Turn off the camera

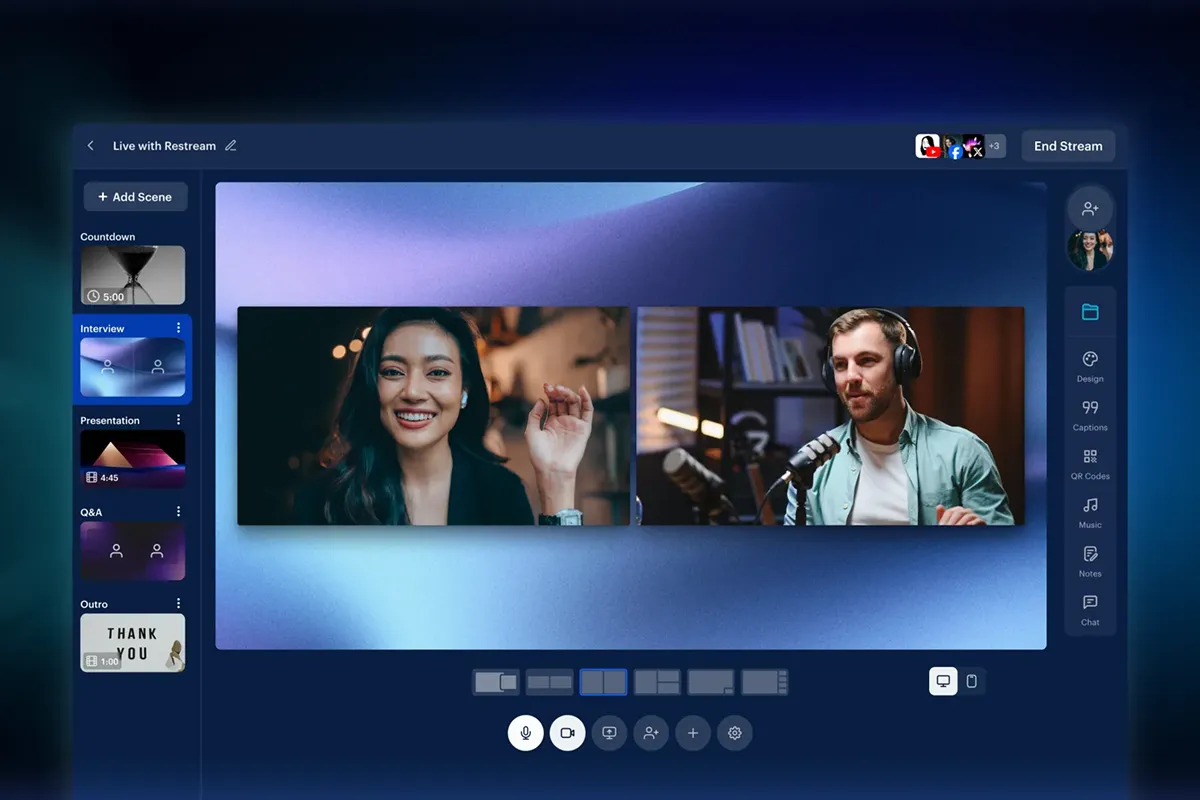click(567, 733)
